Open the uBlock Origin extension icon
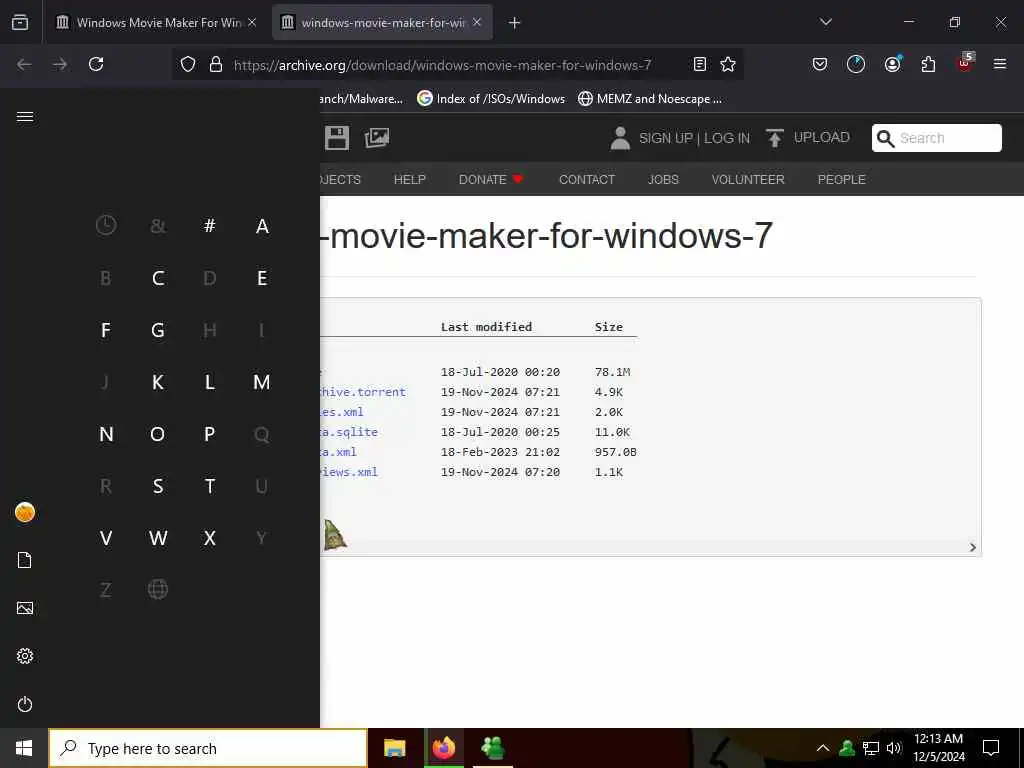This screenshot has height=768, width=1024. (x=965, y=63)
